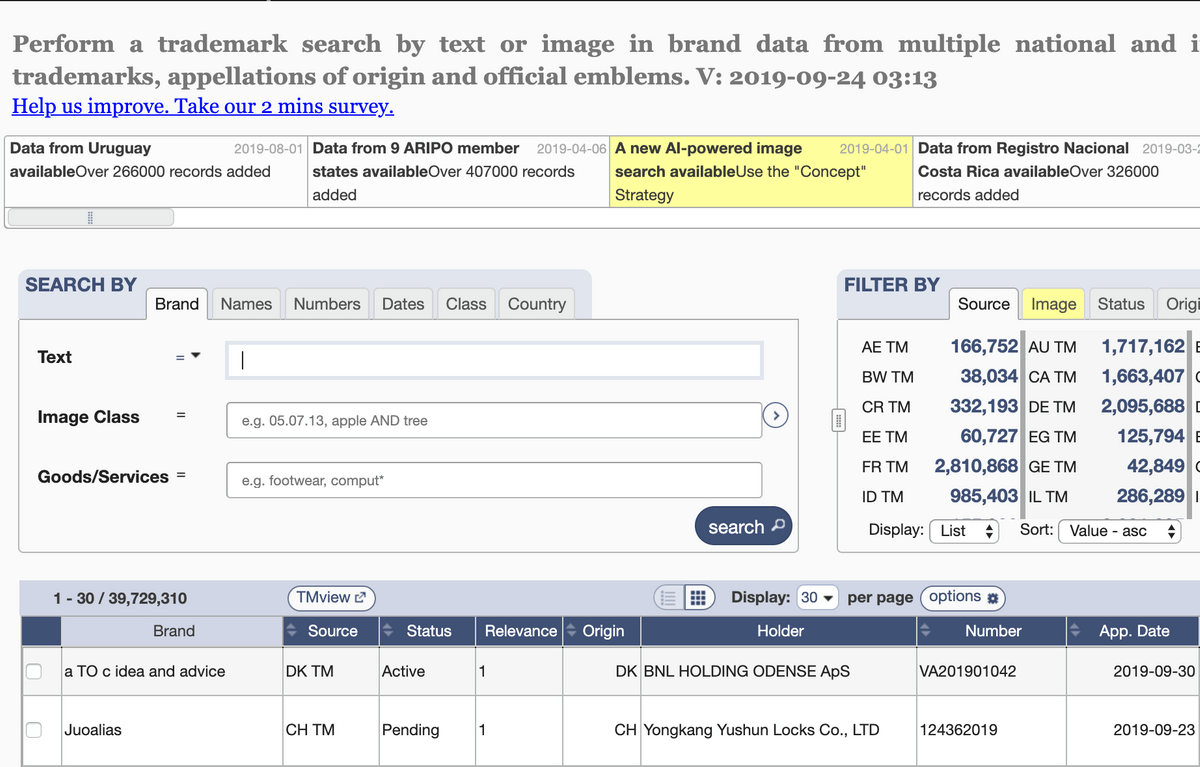
Task: Open the results options gear
Action: tap(962, 597)
